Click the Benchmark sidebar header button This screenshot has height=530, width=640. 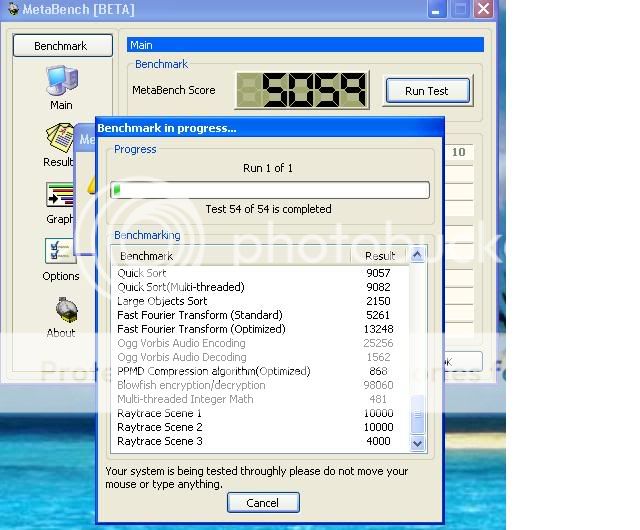click(x=60, y=46)
